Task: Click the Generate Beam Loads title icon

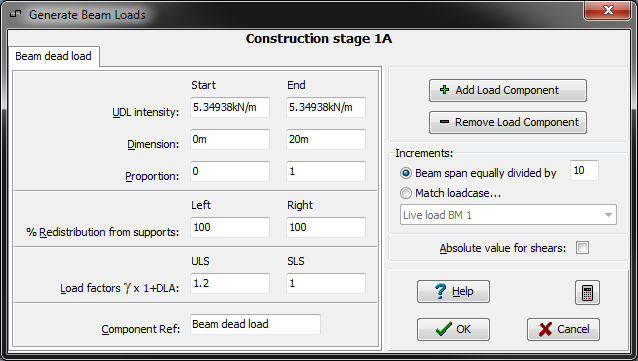Action: click(15, 14)
